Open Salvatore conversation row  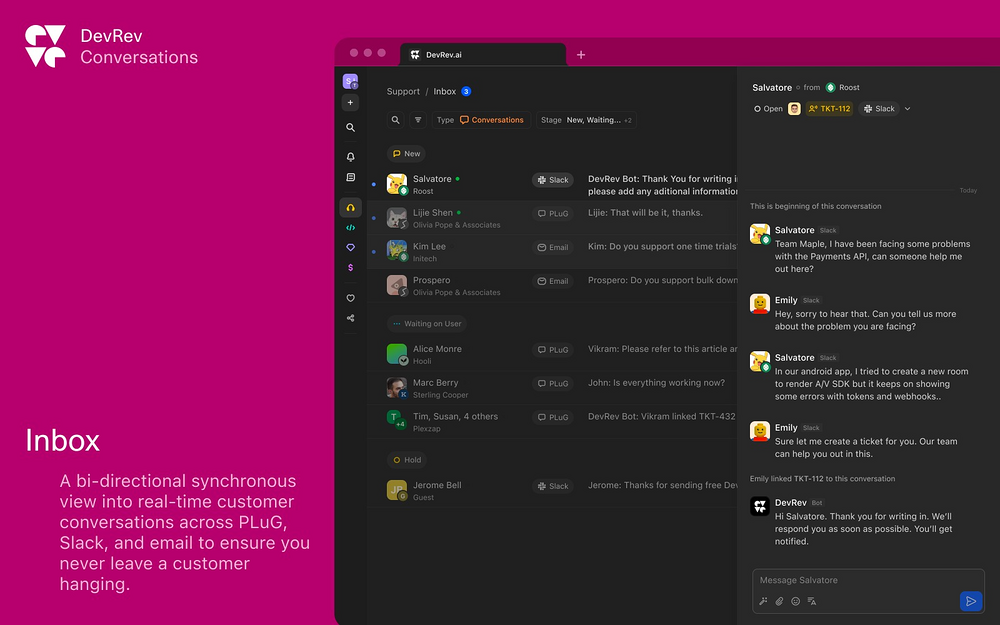(552, 184)
